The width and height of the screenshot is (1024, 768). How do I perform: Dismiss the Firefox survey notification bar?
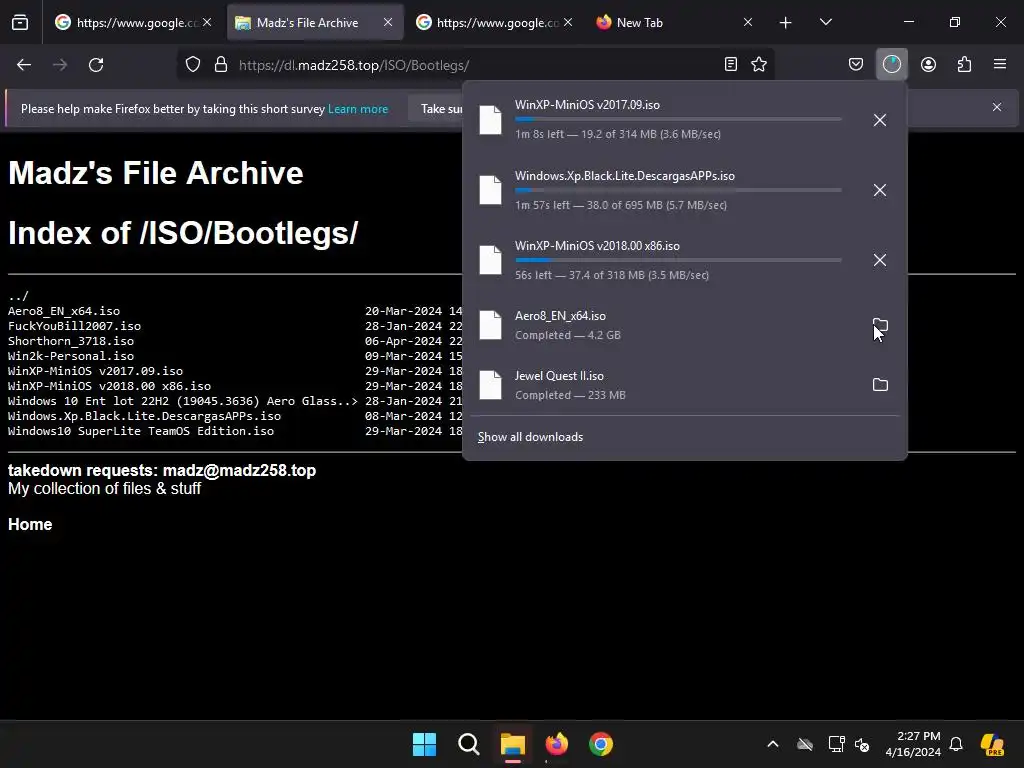click(997, 107)
